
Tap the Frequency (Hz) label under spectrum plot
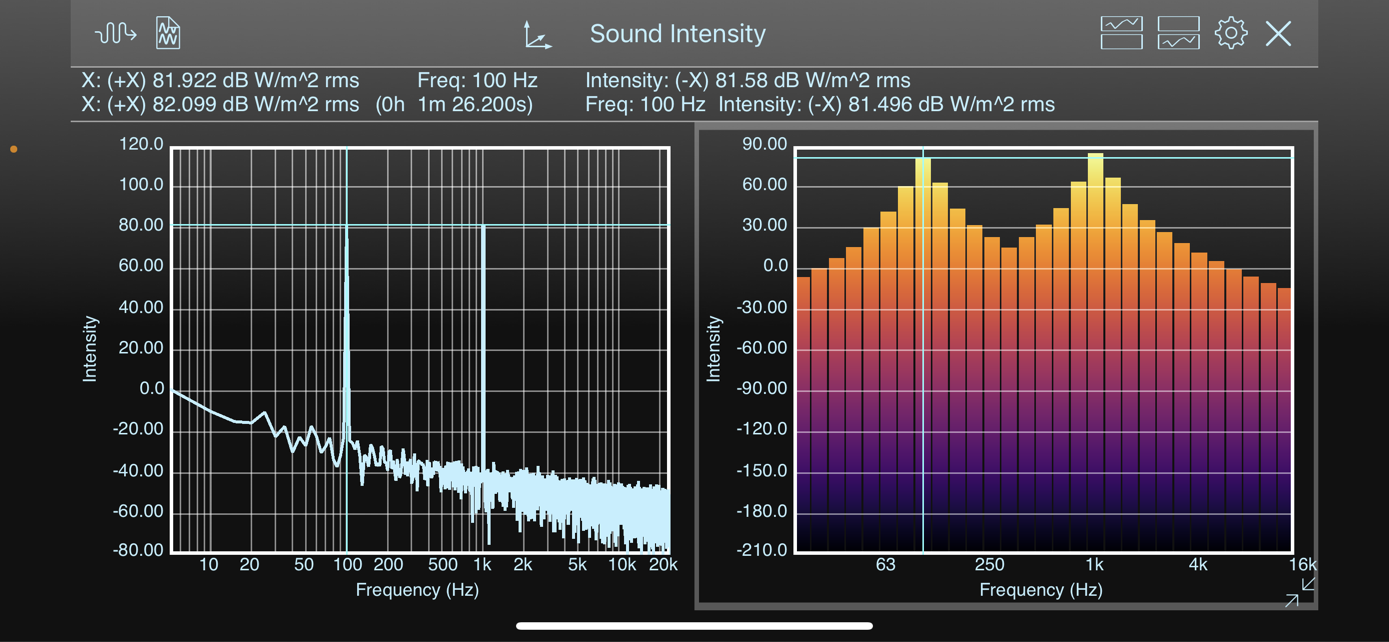417,590
